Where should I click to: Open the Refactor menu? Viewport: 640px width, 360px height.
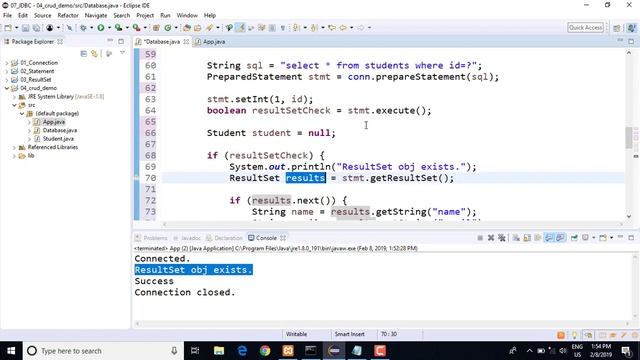coord(68,16)
